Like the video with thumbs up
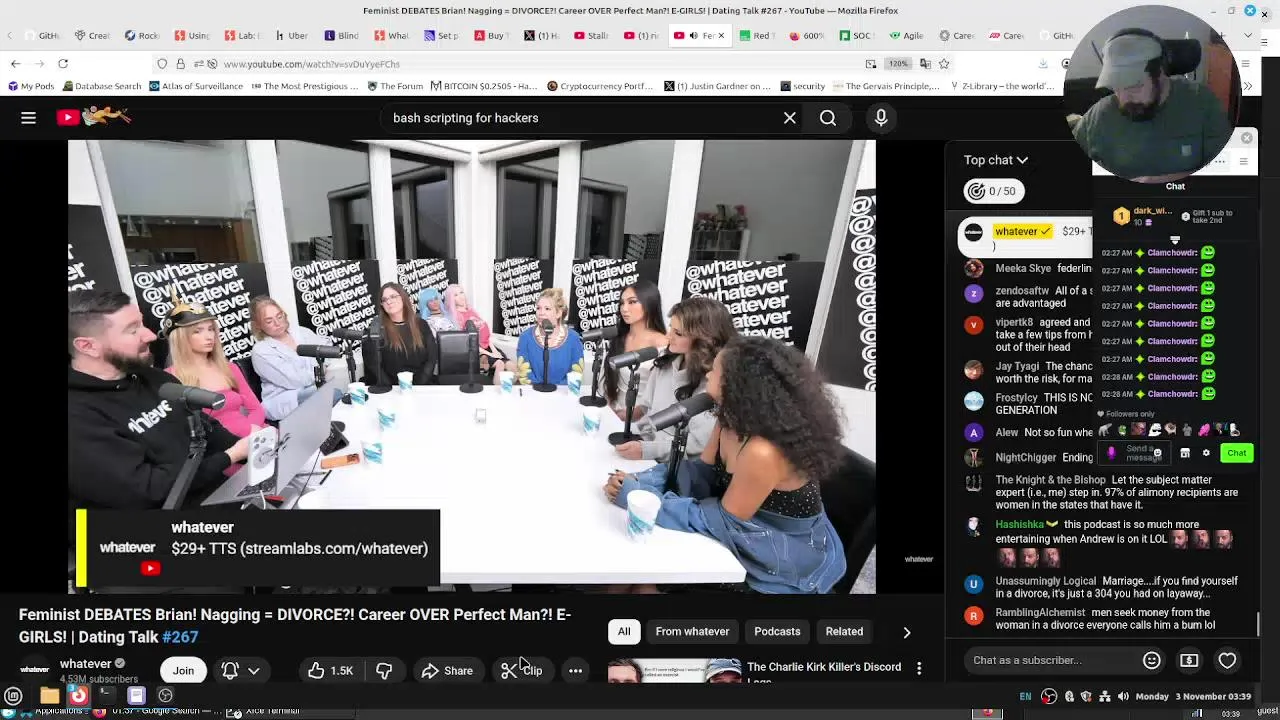 coord(331,671)
